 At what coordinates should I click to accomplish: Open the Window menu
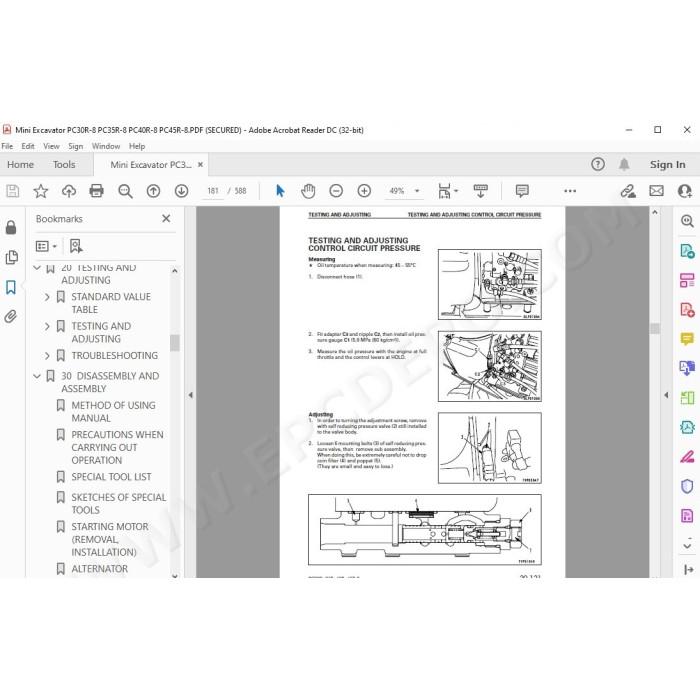106,146
